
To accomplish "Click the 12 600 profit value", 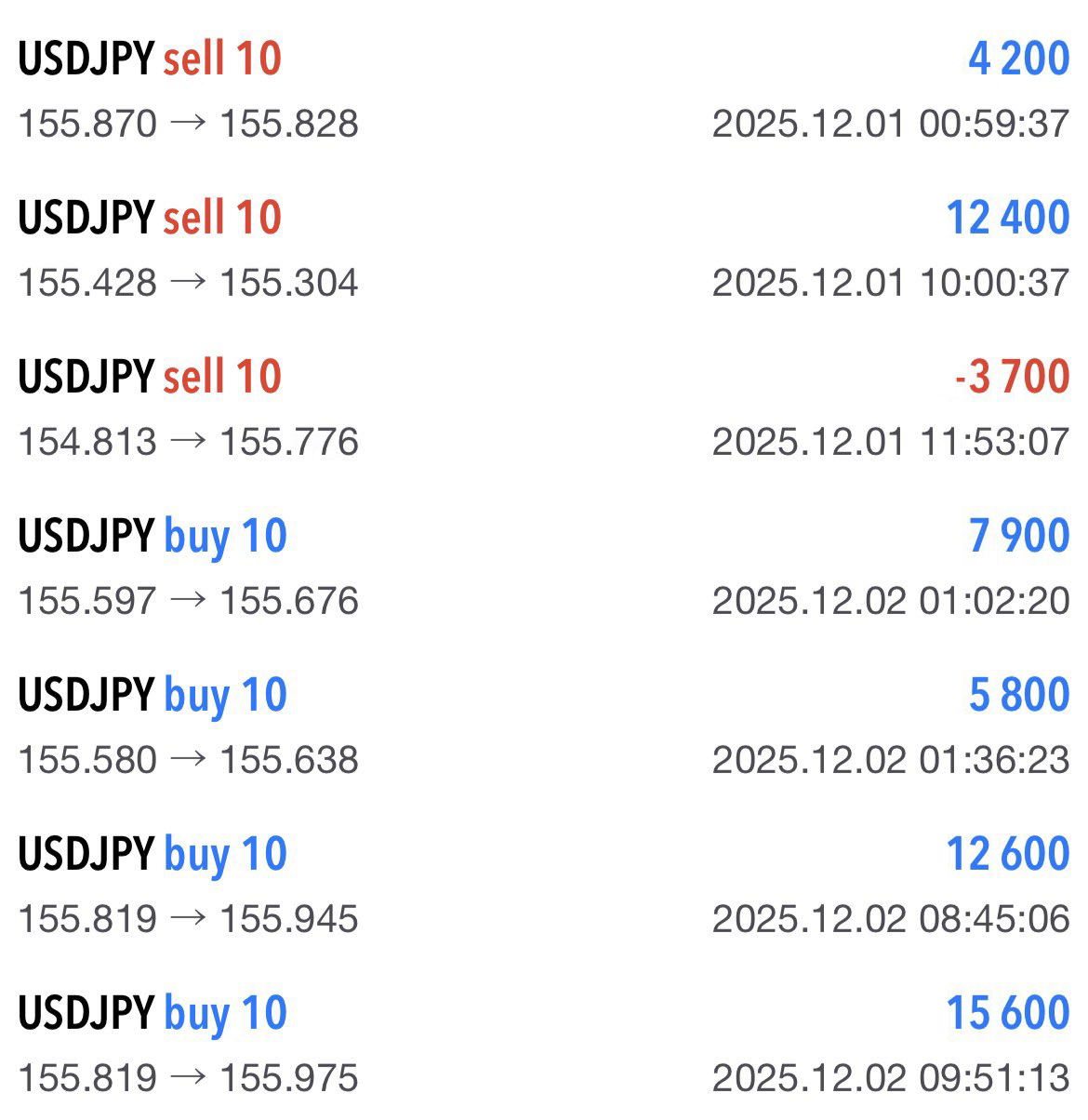I will pos(1007,854).
